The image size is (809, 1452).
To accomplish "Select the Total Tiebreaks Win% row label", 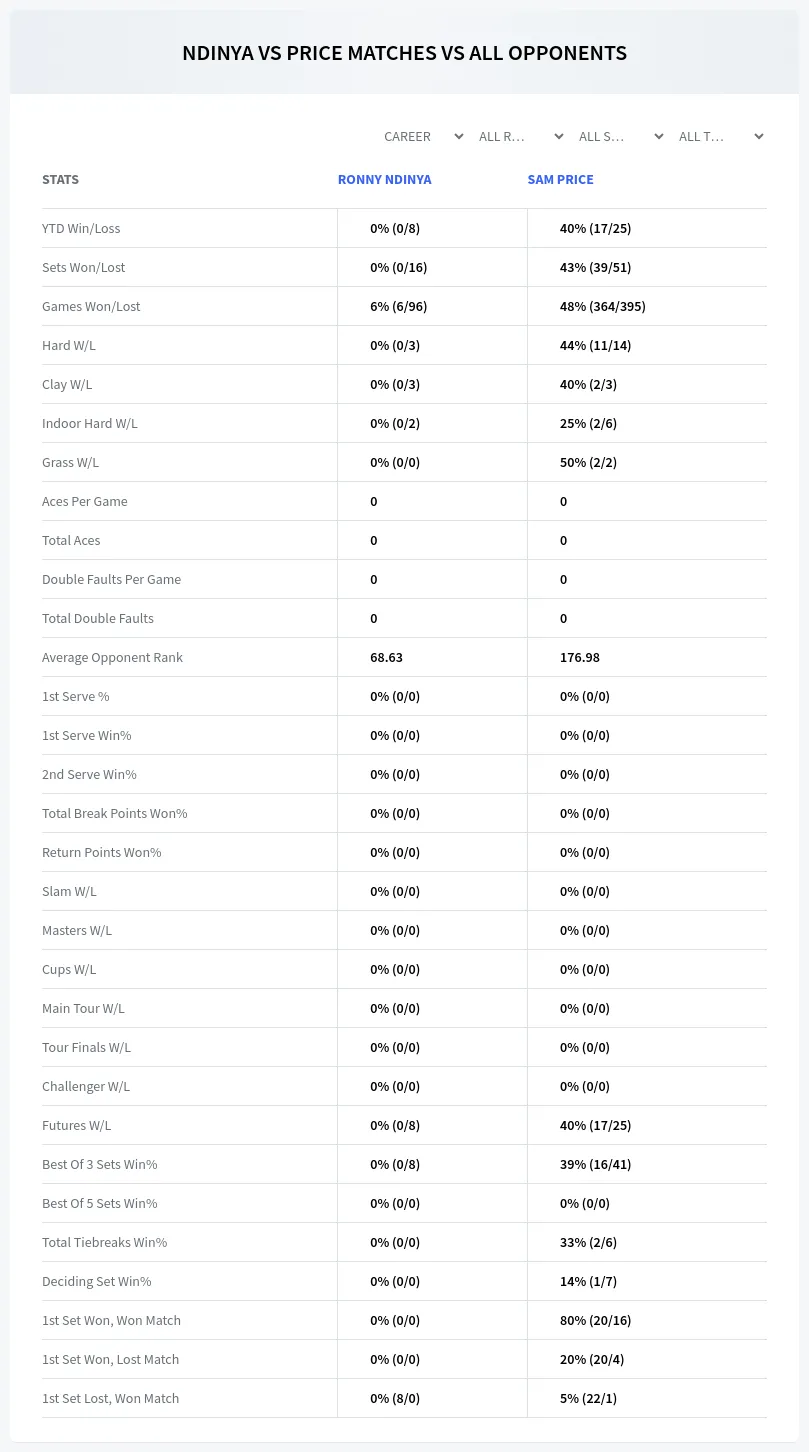I will point(104,1242).
